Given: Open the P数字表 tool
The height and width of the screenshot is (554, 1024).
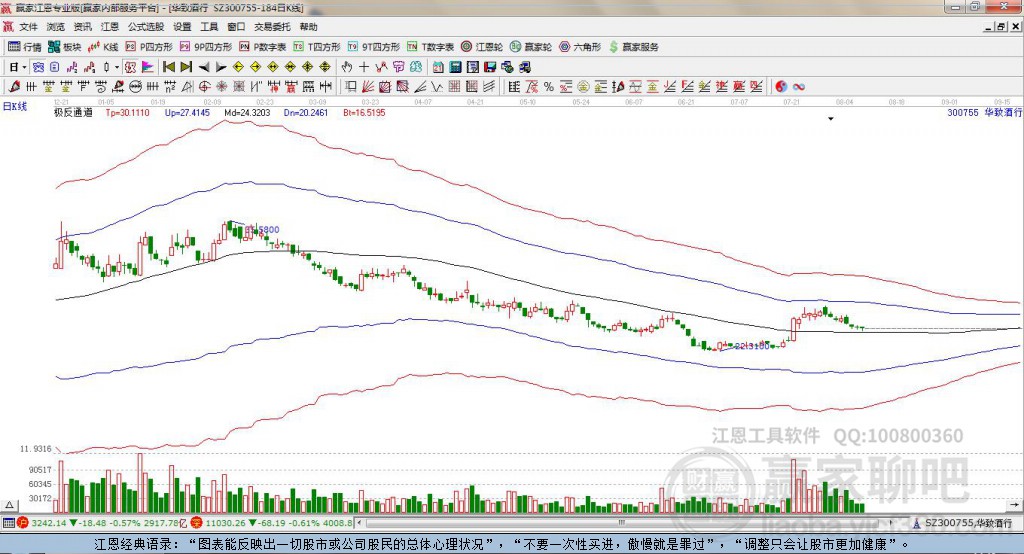Looking at the screenshot, I should (262, 47).
